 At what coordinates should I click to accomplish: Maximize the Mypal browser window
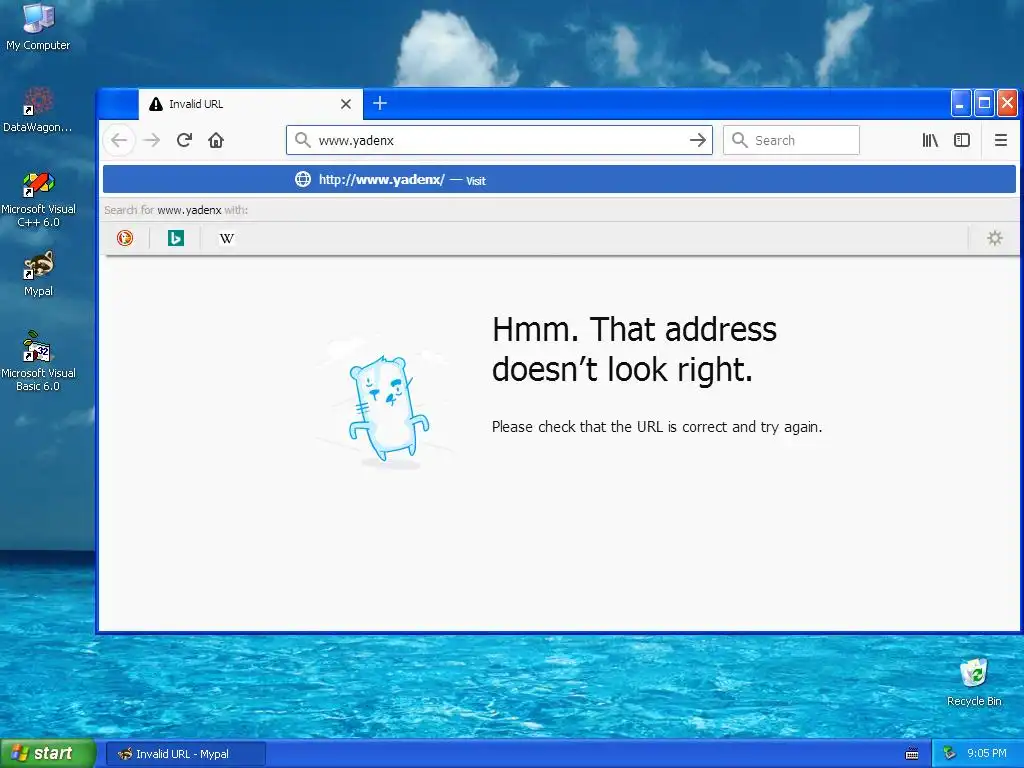(x=984, y=103)
